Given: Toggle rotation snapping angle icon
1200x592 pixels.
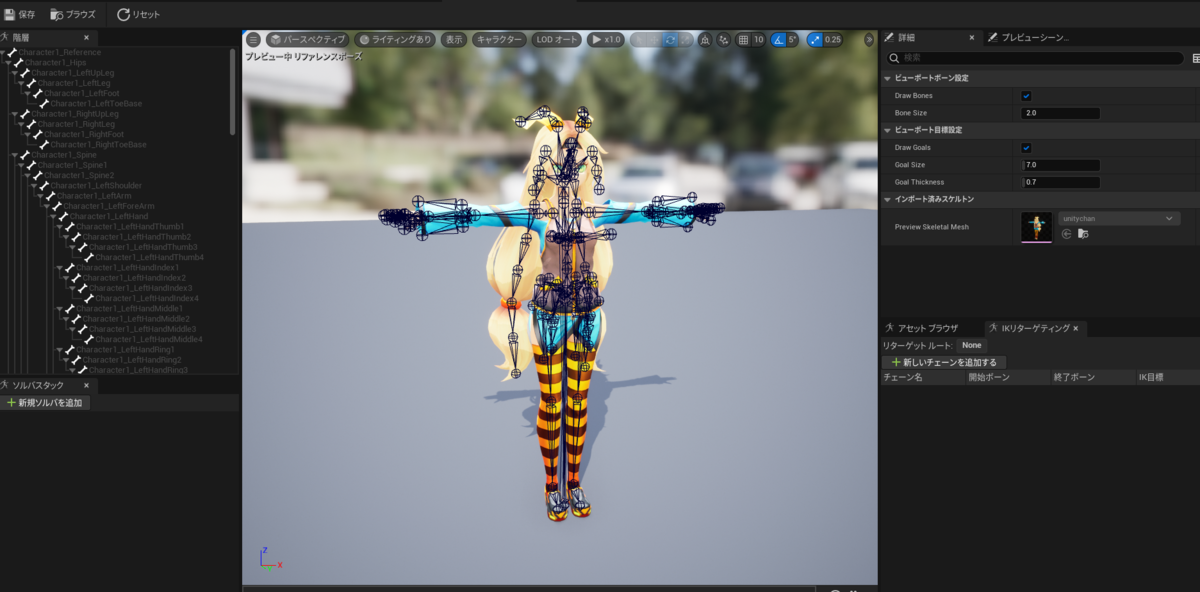Looking at the screenshot, I should click(778, 40).
